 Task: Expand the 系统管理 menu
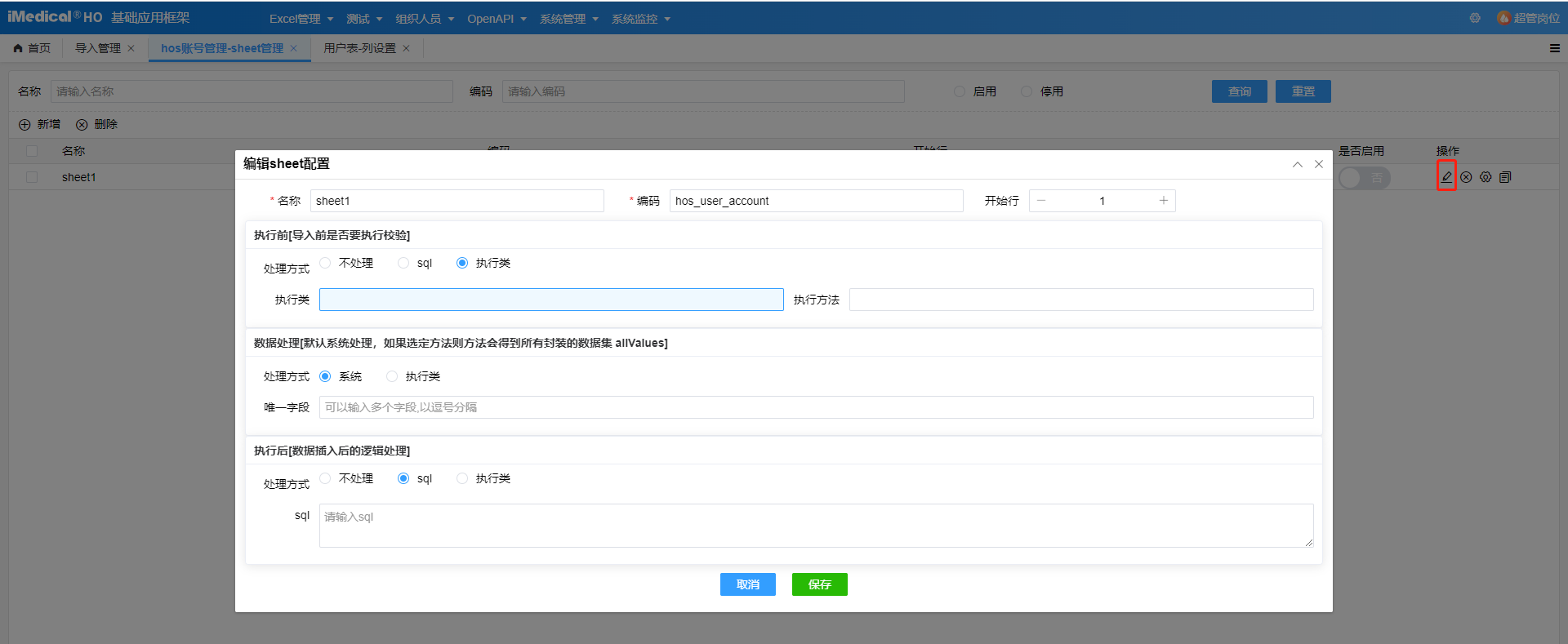pos(568,19)
